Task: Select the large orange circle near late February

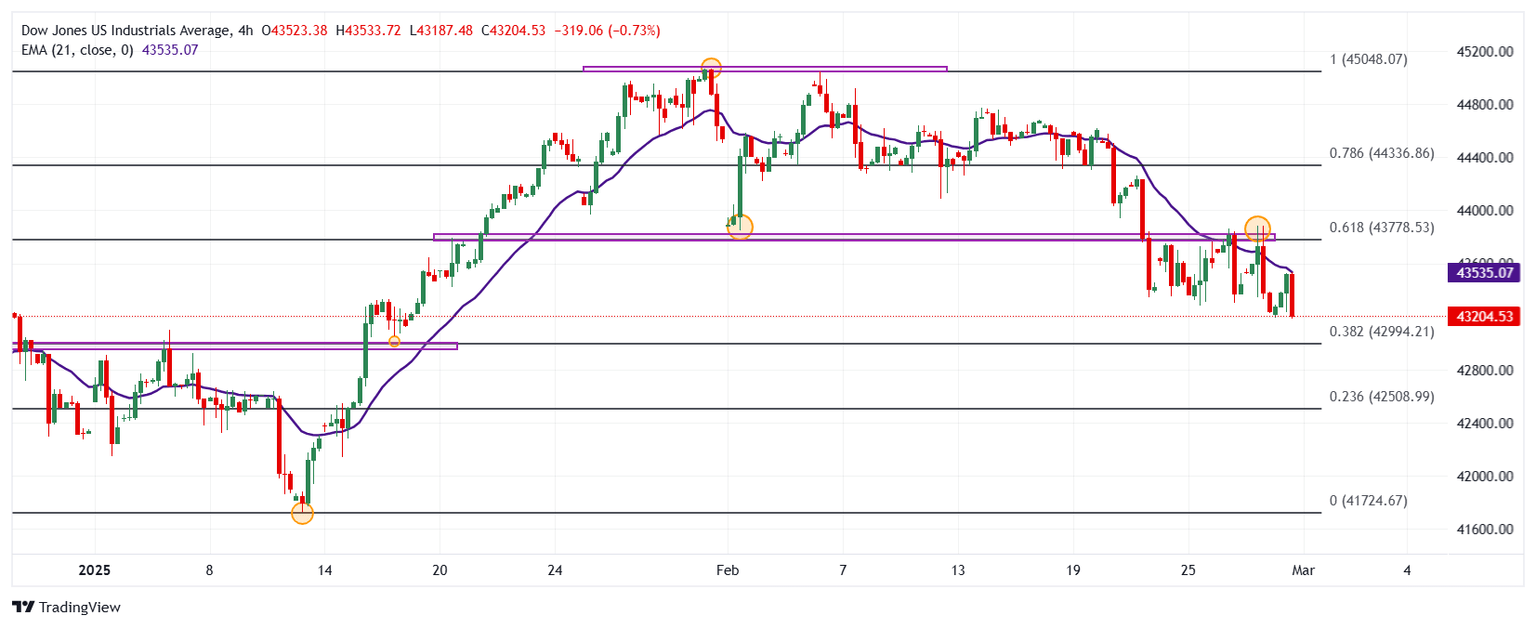Action: click(1258, 227)
